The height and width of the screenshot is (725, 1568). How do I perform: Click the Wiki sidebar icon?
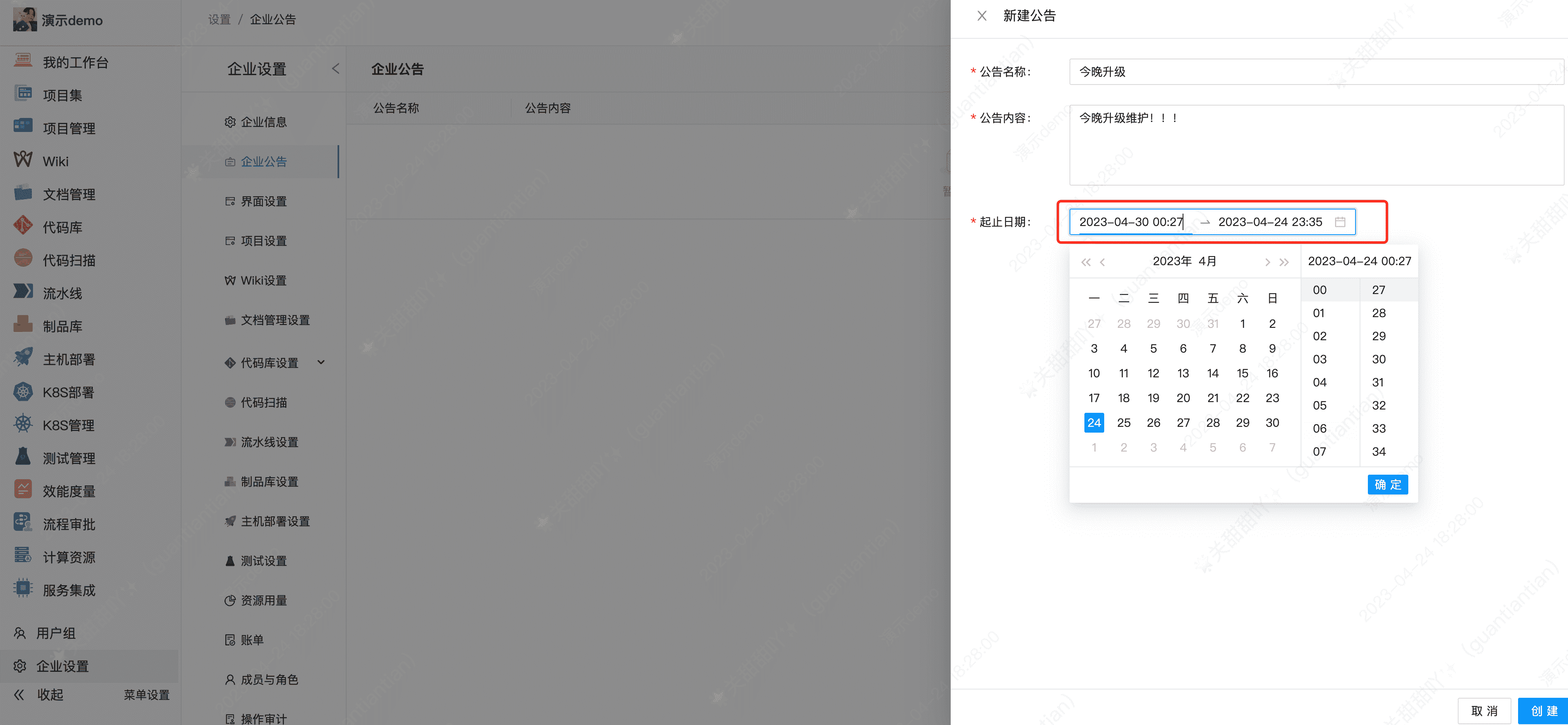tap(23, 160)
